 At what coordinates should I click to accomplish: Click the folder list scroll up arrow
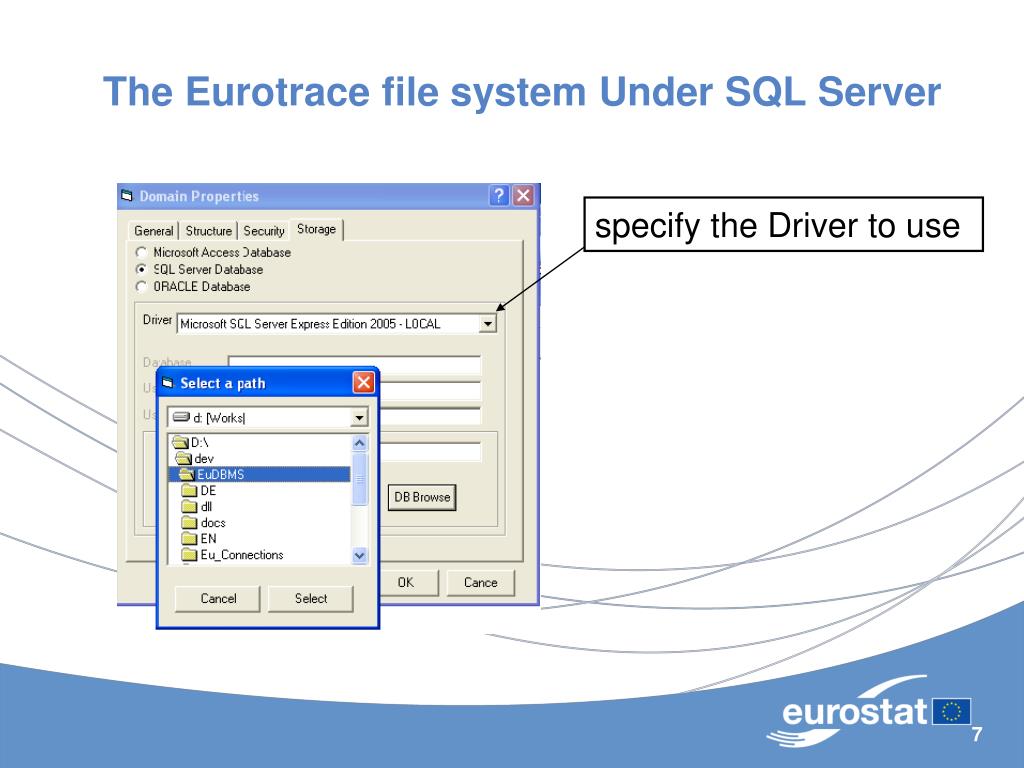click(359, 443)
